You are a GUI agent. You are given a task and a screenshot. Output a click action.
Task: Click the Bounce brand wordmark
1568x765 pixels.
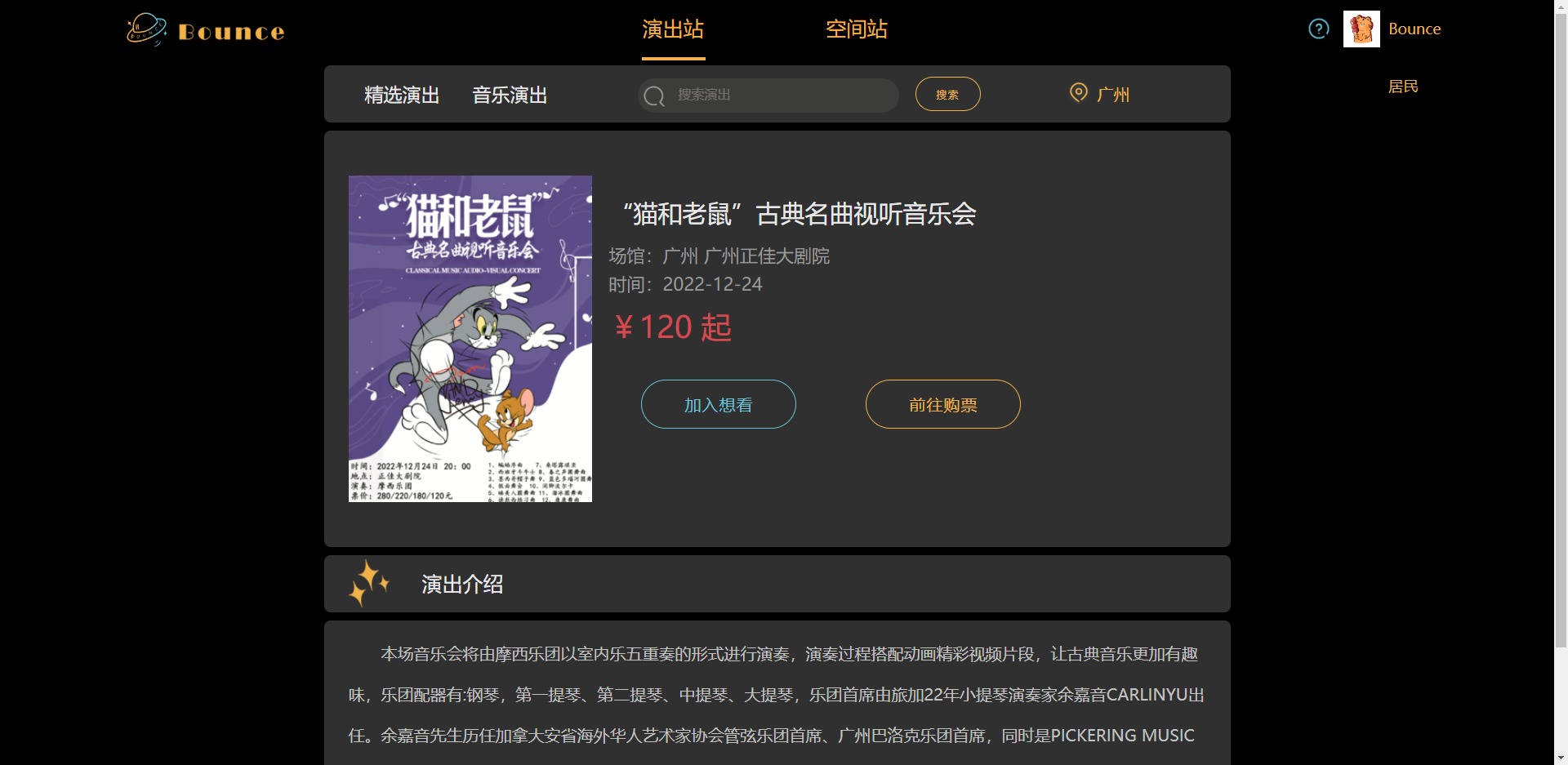pyautogui.click(x=231, y=33)
